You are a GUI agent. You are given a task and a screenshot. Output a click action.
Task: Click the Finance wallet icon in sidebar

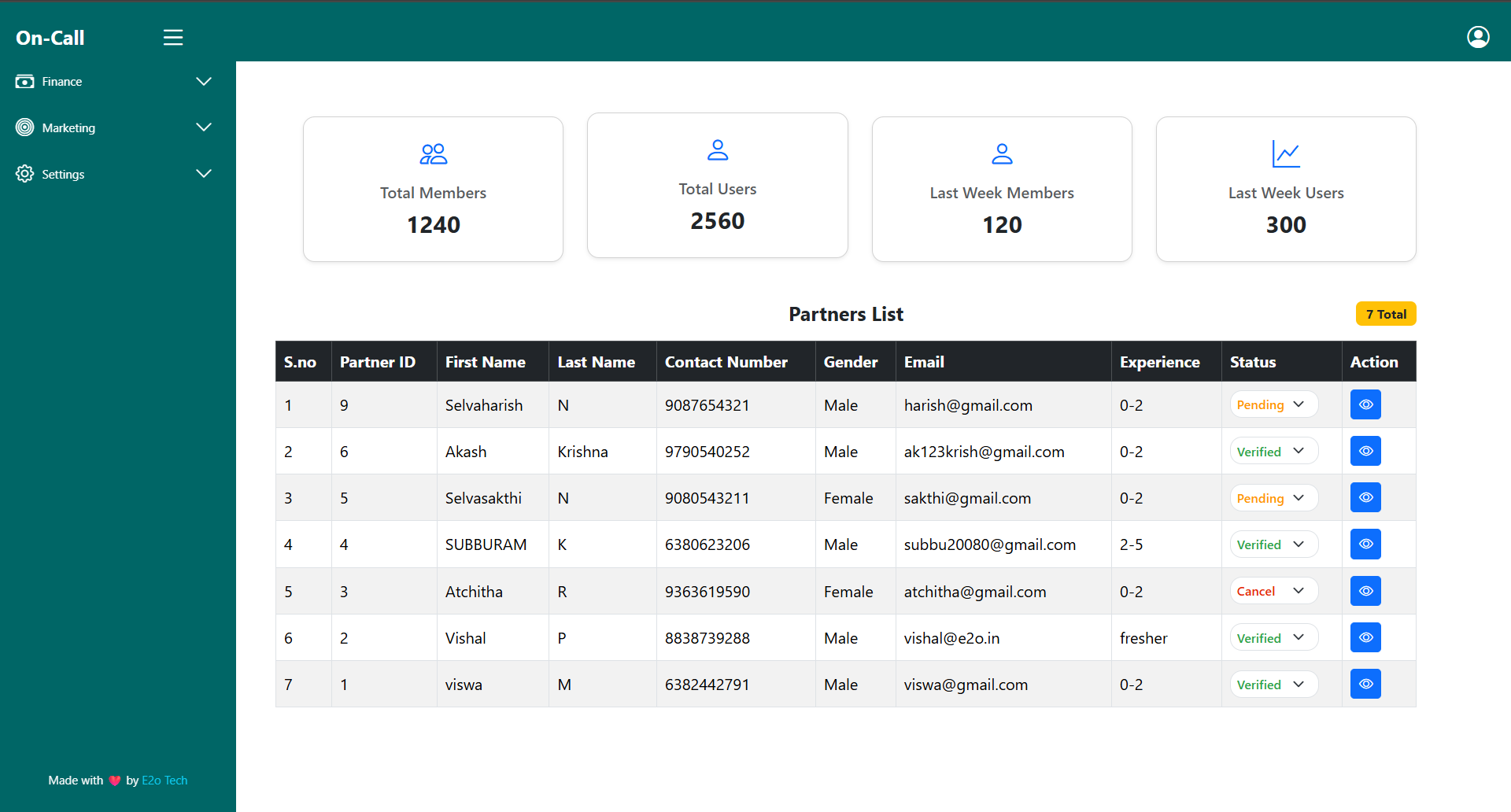[25, 82]
